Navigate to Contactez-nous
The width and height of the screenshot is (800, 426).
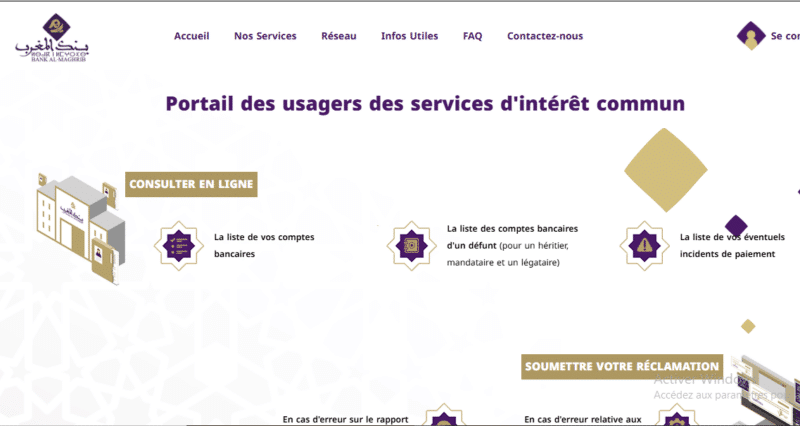pos(545,36)
